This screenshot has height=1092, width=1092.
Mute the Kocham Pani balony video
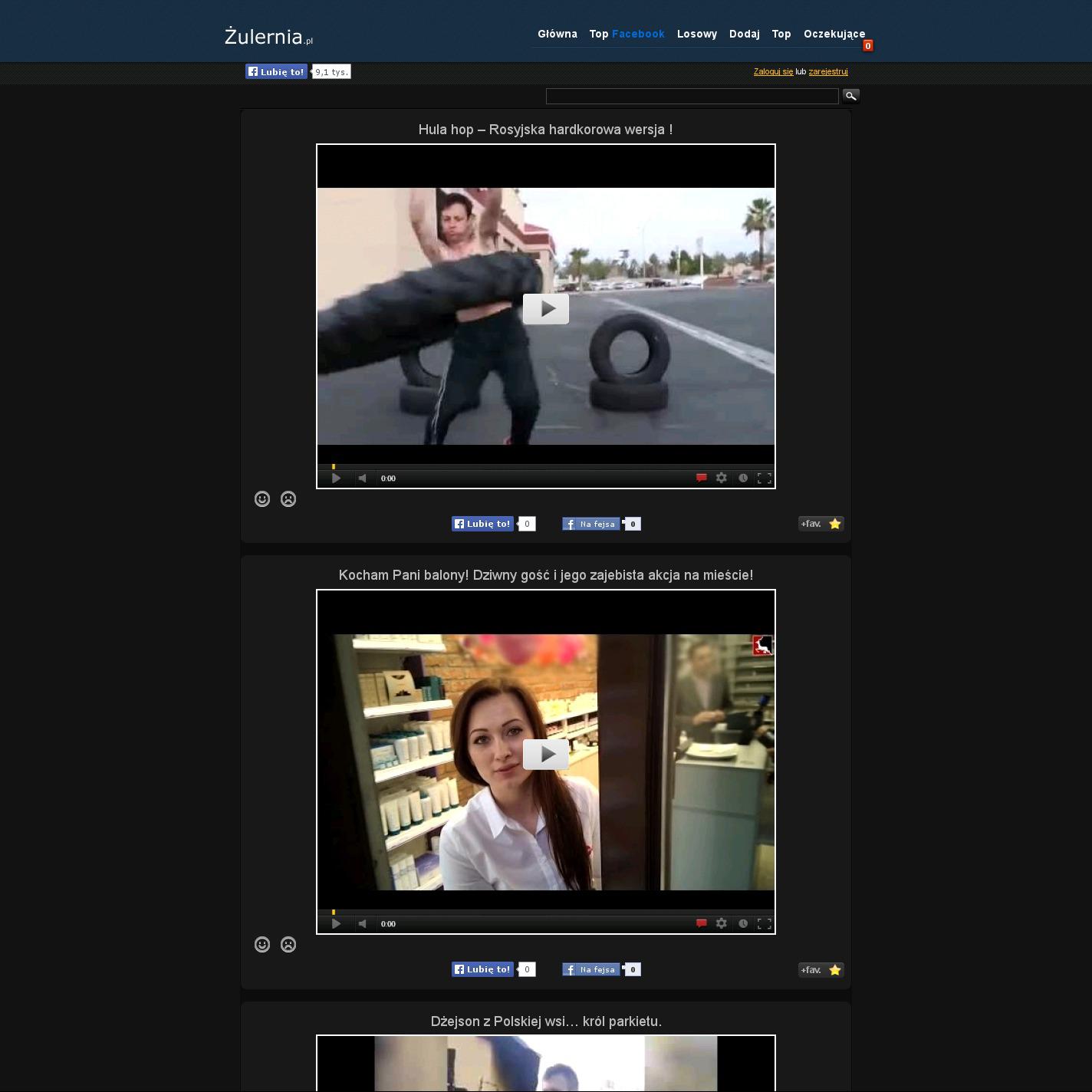pos(362,923)
